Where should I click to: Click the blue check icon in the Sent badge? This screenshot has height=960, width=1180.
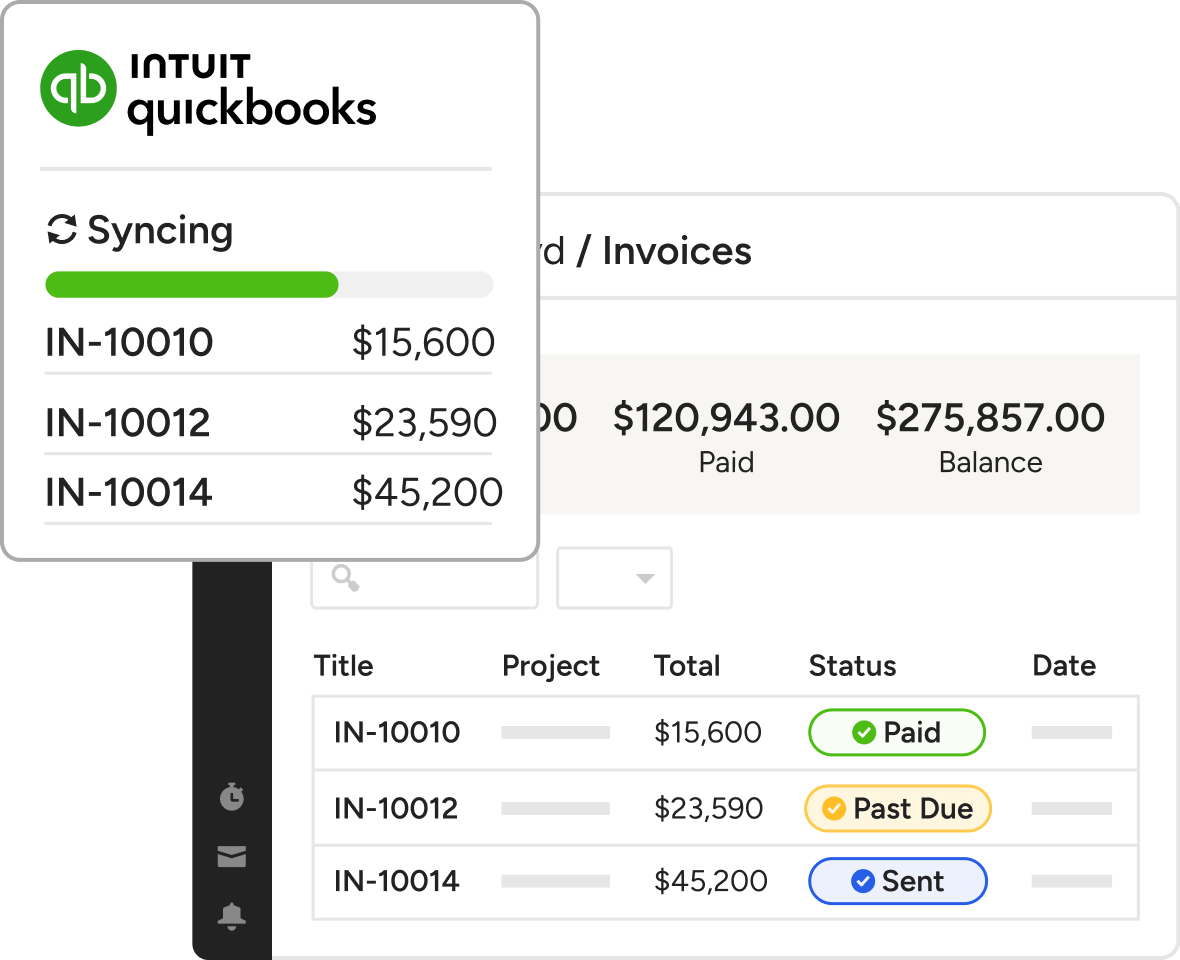pyautogui.click(x=862, y=881)
